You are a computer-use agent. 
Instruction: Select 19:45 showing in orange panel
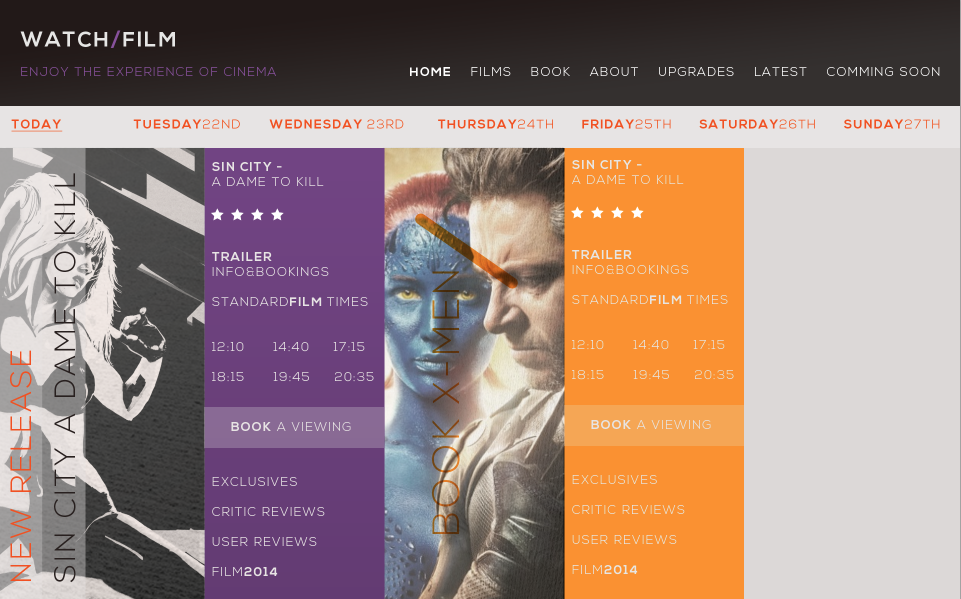(x=651, y=375)
